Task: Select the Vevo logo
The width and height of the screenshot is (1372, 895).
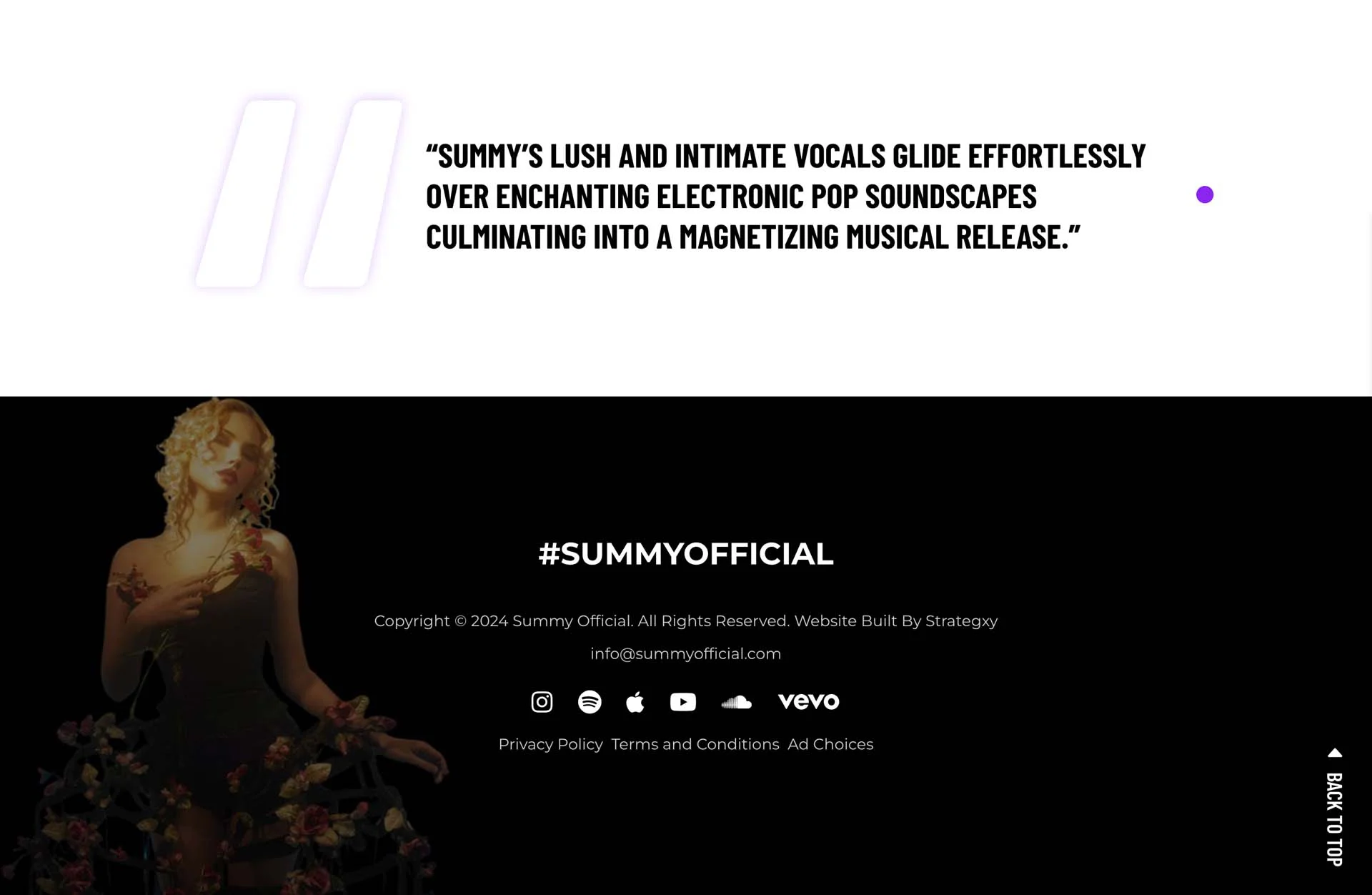Action: [x=809, y=701]
